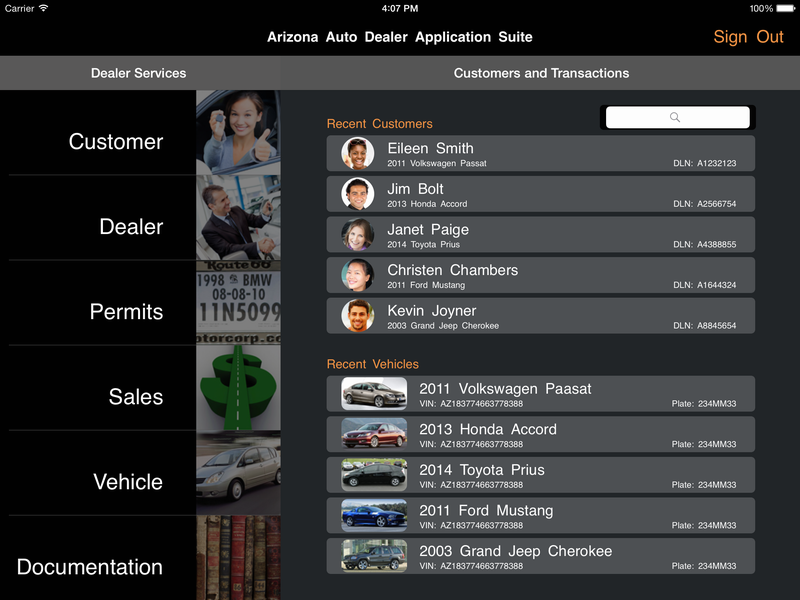Screen dimensions: 800x600
Task: Click the magnifier icon in search box
Action: click(675, 118)
